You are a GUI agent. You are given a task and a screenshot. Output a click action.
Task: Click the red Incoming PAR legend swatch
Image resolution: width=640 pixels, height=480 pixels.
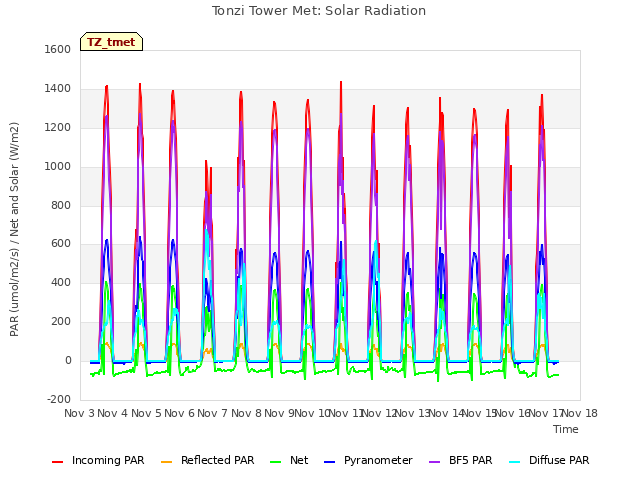click(x=58, y=462)
